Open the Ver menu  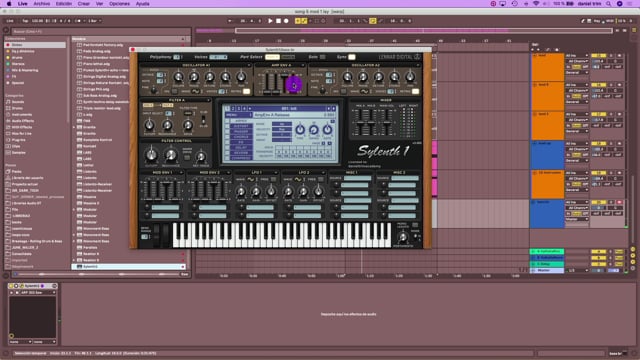pyautogui.click(x=99, y=4)
